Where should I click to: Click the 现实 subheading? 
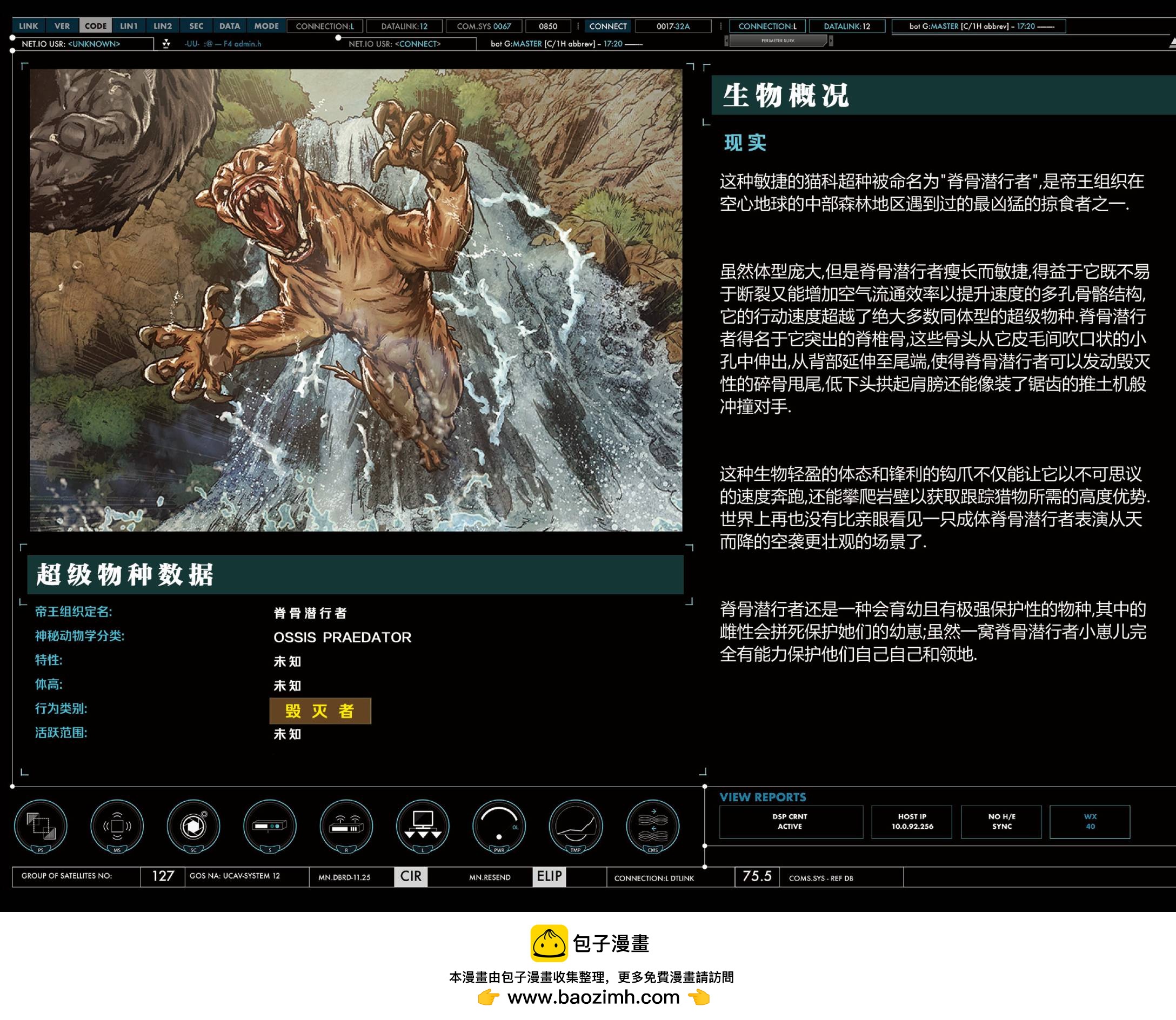click(x=745, y=142)
